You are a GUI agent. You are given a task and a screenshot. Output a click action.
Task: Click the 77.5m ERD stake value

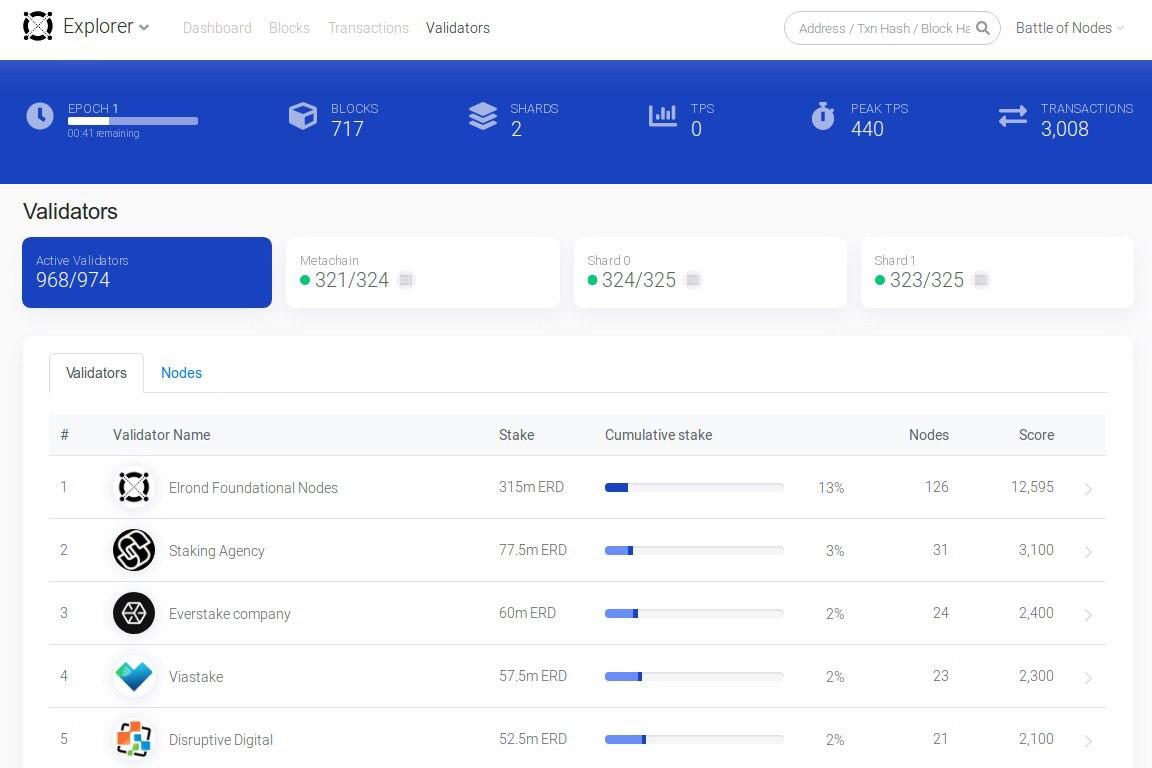tap(533, 550)
